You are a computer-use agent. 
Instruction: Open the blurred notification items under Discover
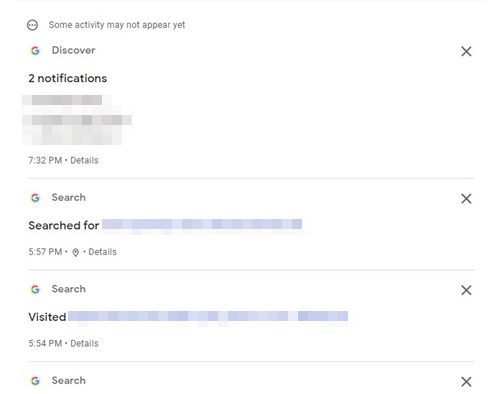(x=77, y=120)
